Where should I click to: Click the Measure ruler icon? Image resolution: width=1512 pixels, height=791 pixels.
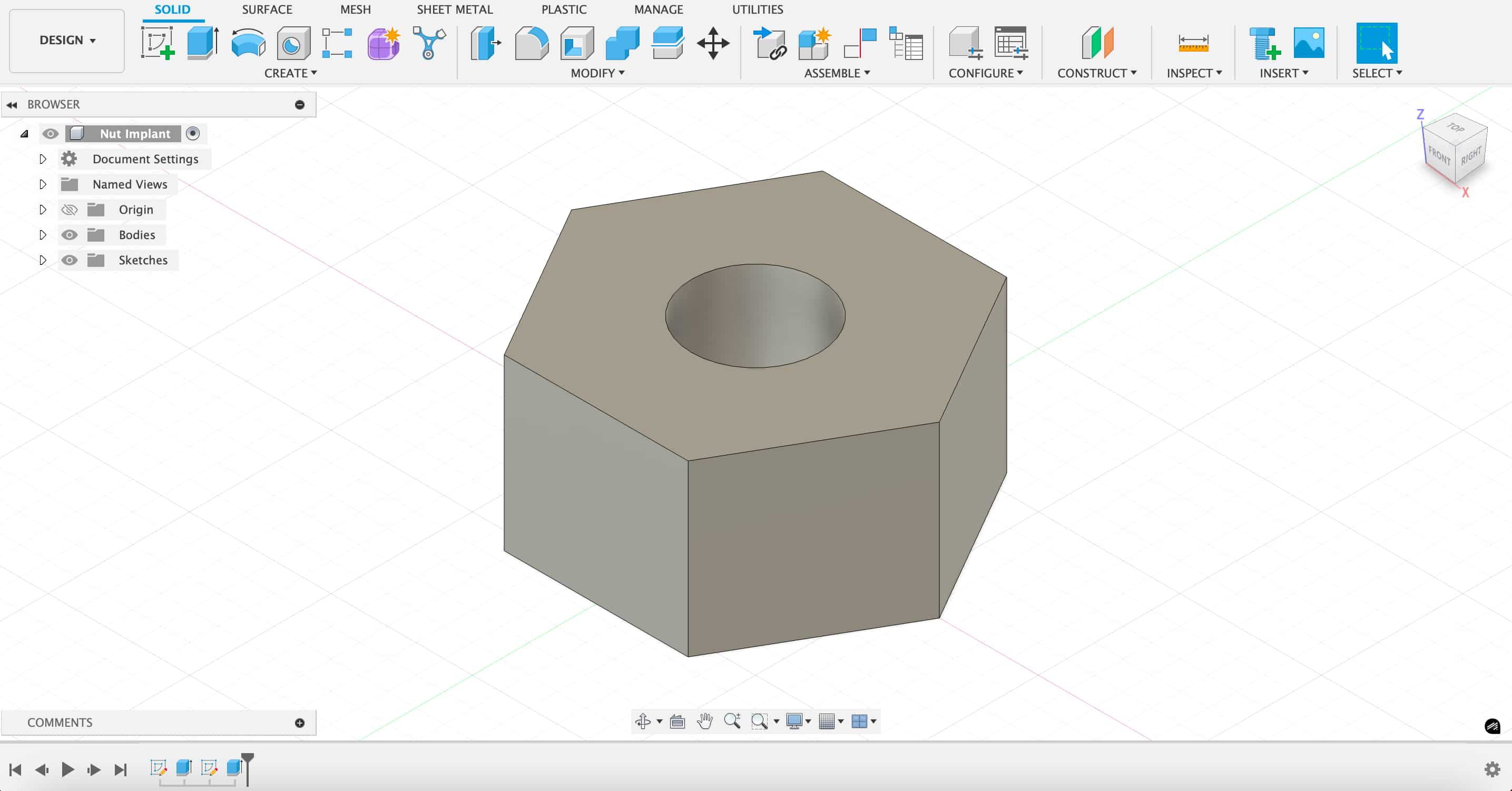point(1193,43)
